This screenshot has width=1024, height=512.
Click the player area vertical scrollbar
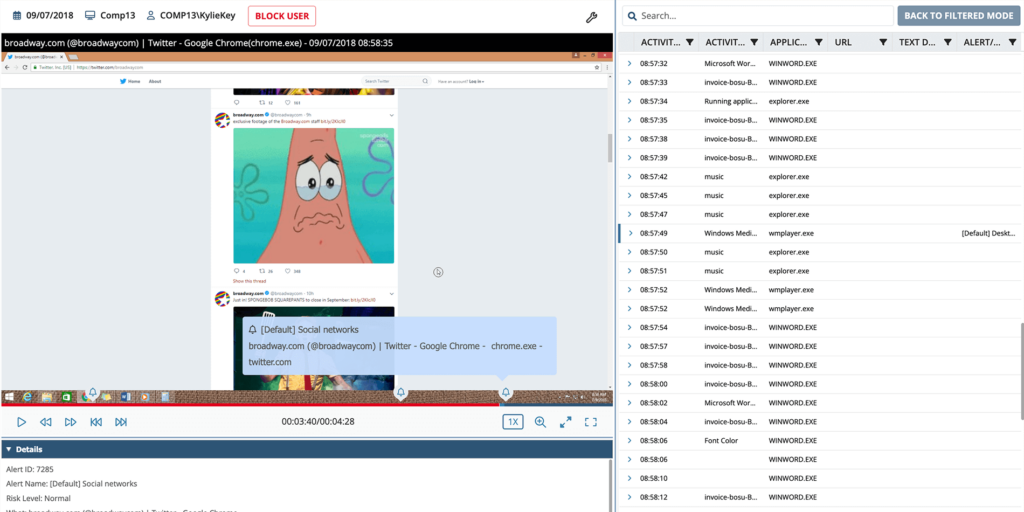610,148
